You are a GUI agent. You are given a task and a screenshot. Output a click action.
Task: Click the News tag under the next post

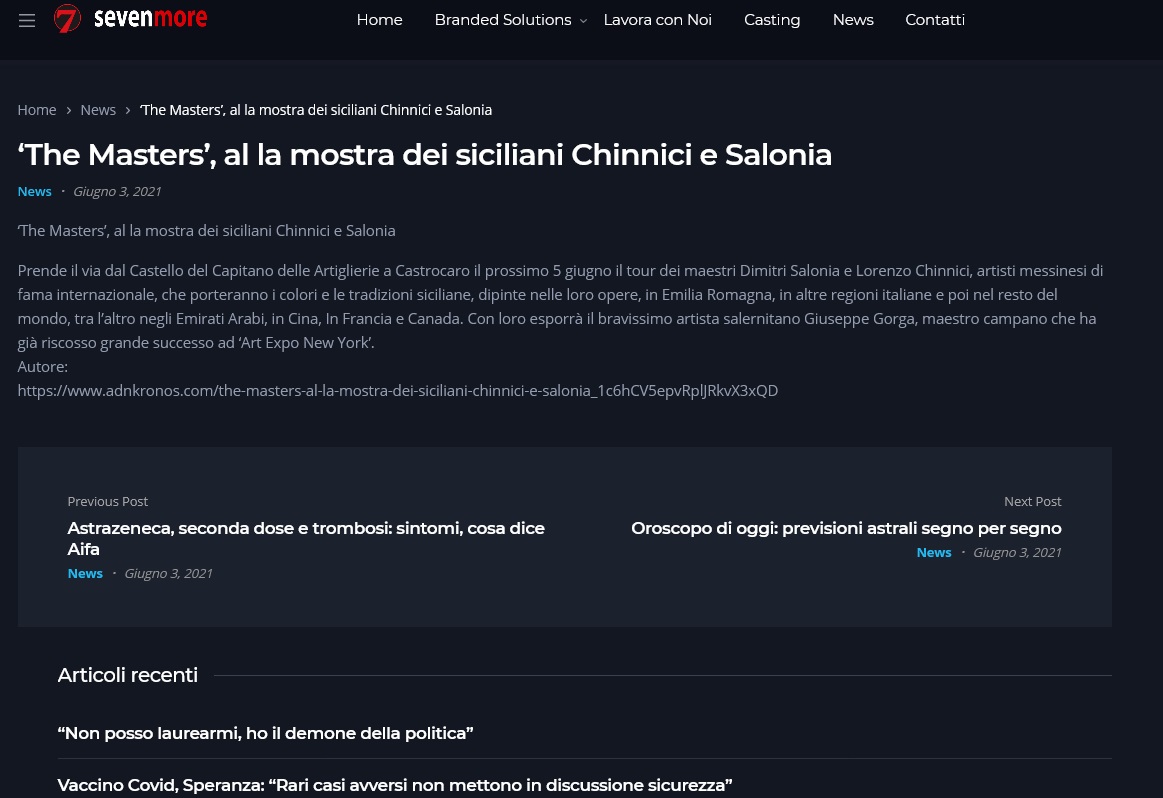(933, 552)
